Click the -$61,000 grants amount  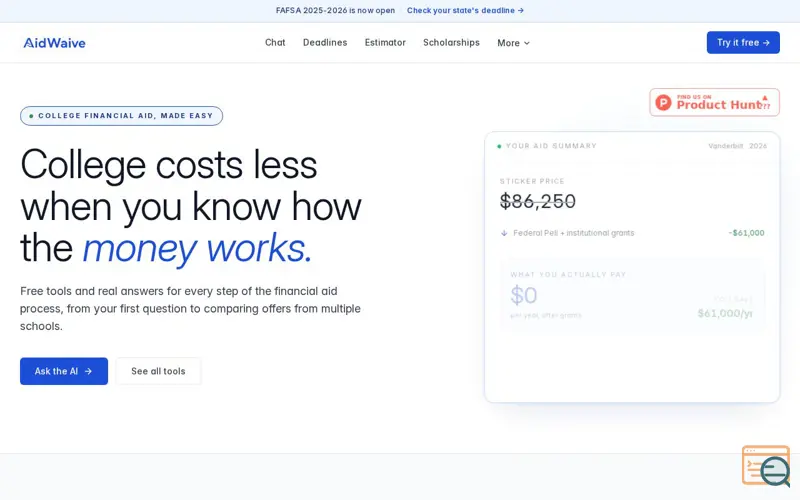(x=746, y=233)
